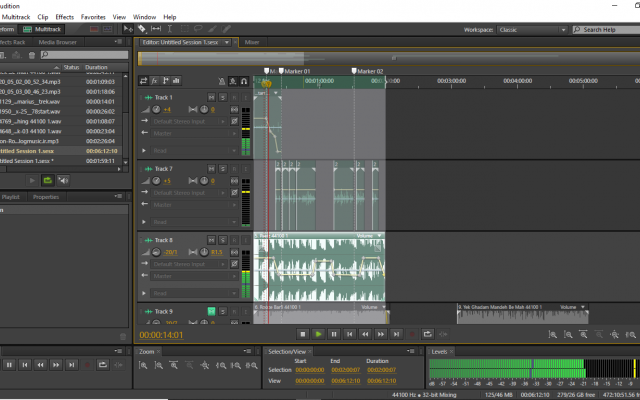Open the Effects menu
Viewport: 640px width, 400px height.
pos(64,17)
